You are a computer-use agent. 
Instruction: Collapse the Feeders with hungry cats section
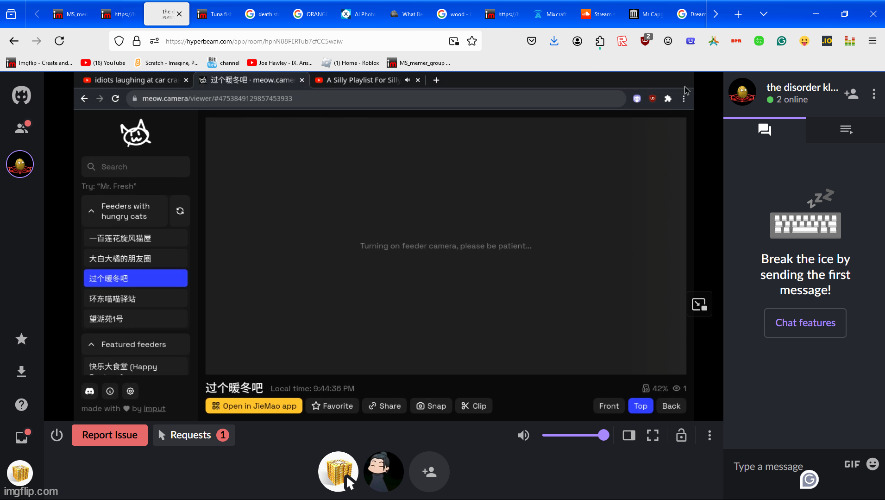click(91, 211)
